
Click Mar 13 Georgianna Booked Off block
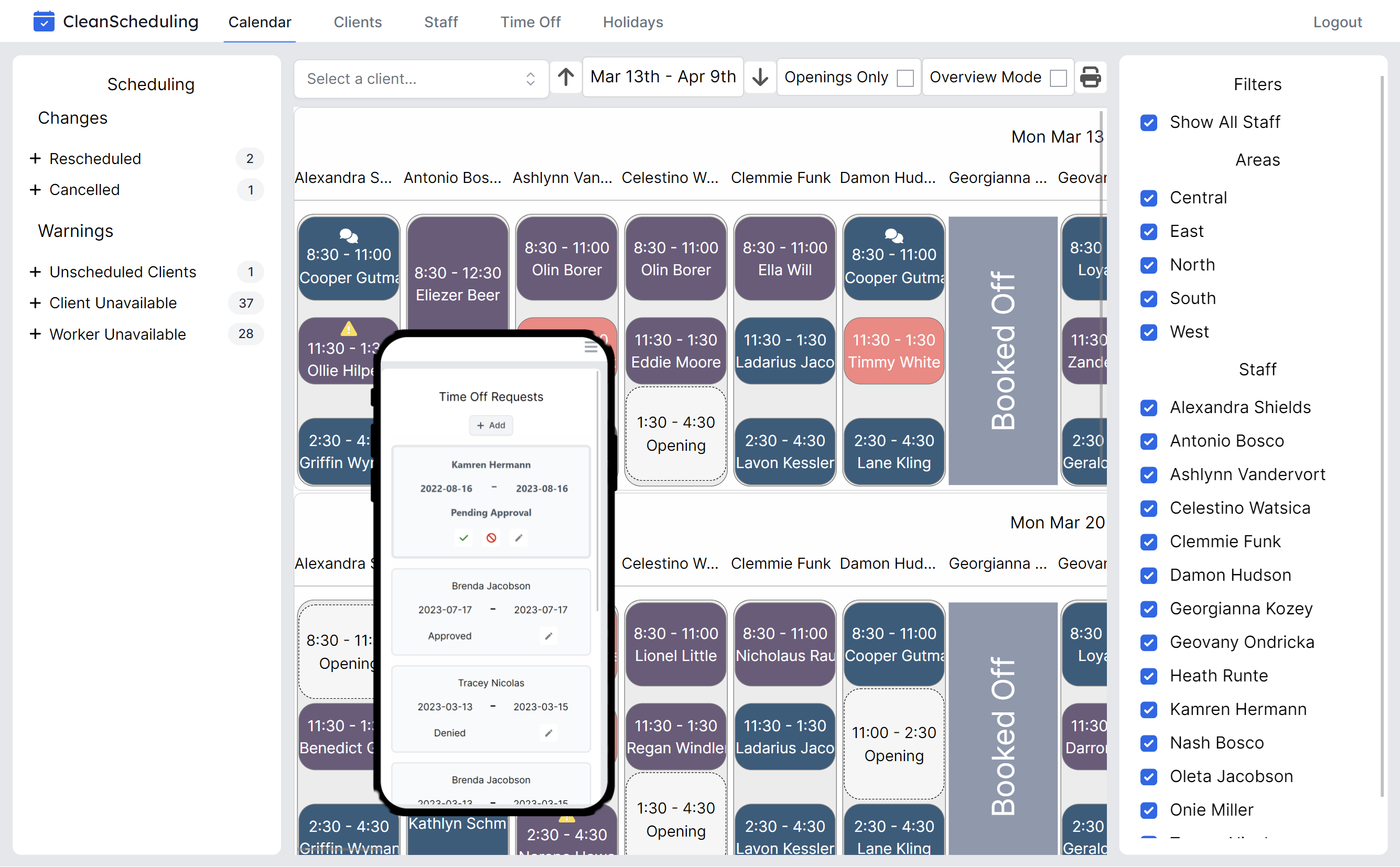tap(1003, 350)
